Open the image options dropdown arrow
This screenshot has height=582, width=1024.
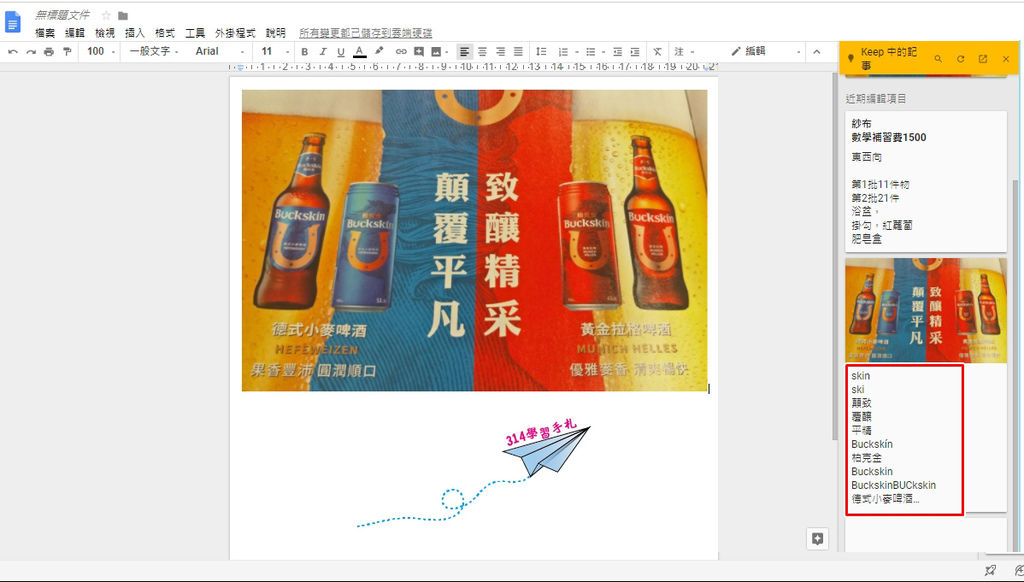[446, 52]
